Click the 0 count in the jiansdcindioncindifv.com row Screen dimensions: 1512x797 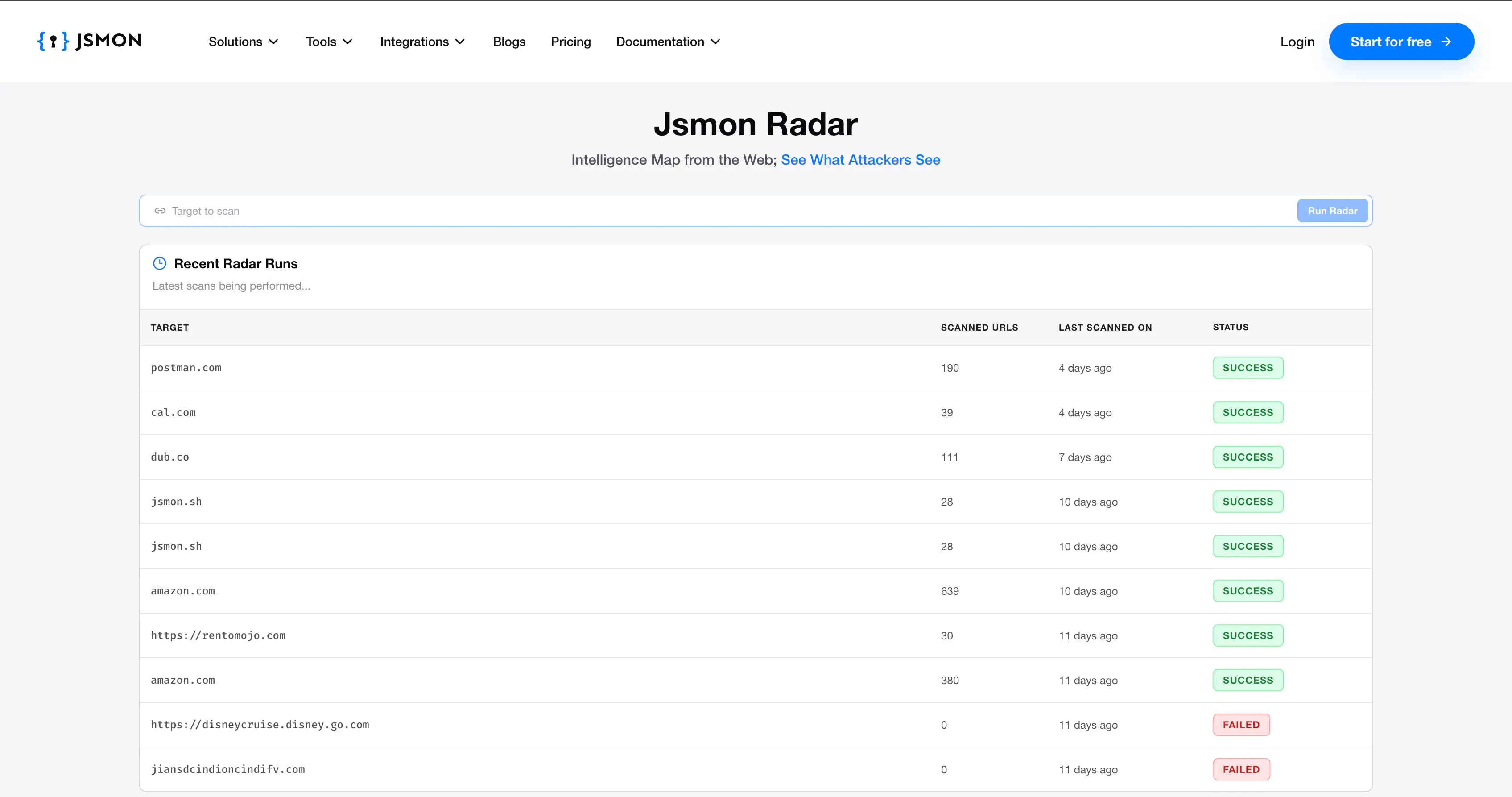click(x=944, y=770)
